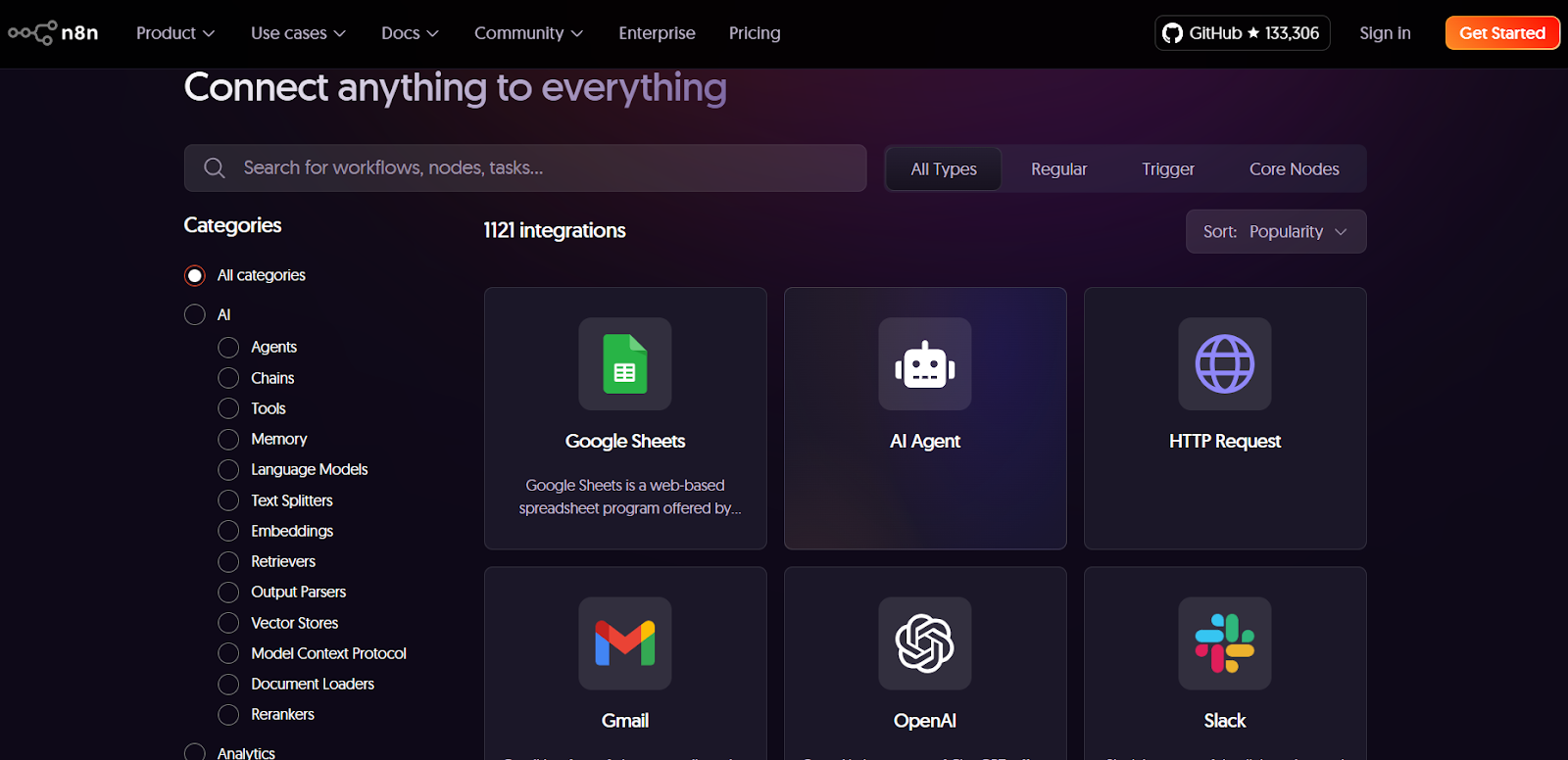Click the search magnifier icon

(x=215, y=168)
